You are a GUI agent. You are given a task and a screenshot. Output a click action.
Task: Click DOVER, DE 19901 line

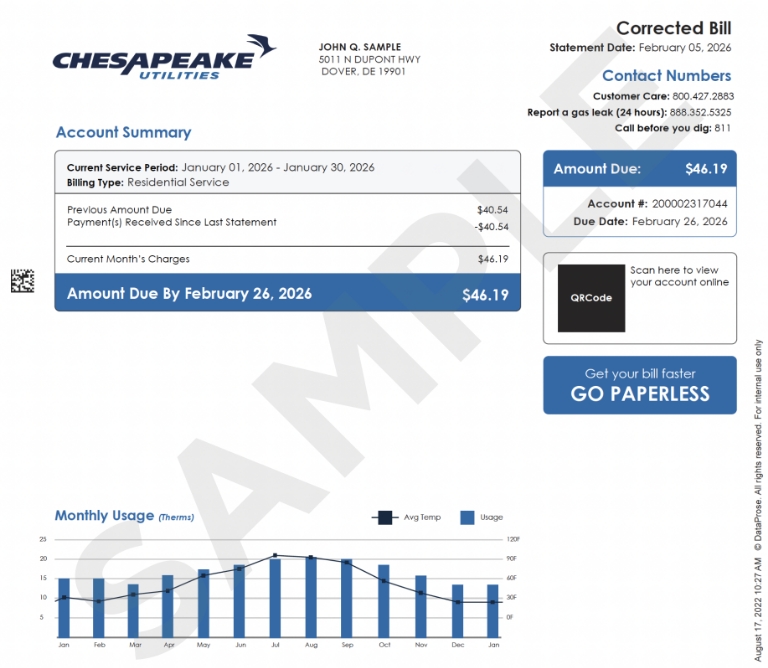(x=363, y=72)
